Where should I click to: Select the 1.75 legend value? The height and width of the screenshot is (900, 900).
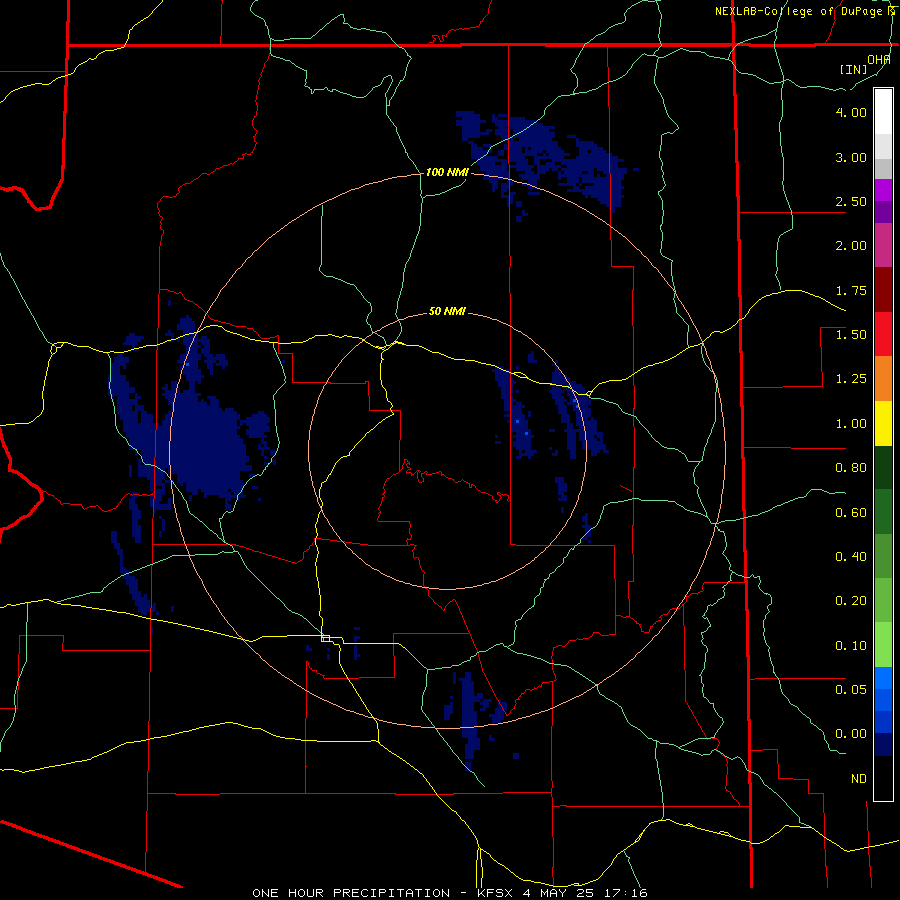(x=851, y=290)
